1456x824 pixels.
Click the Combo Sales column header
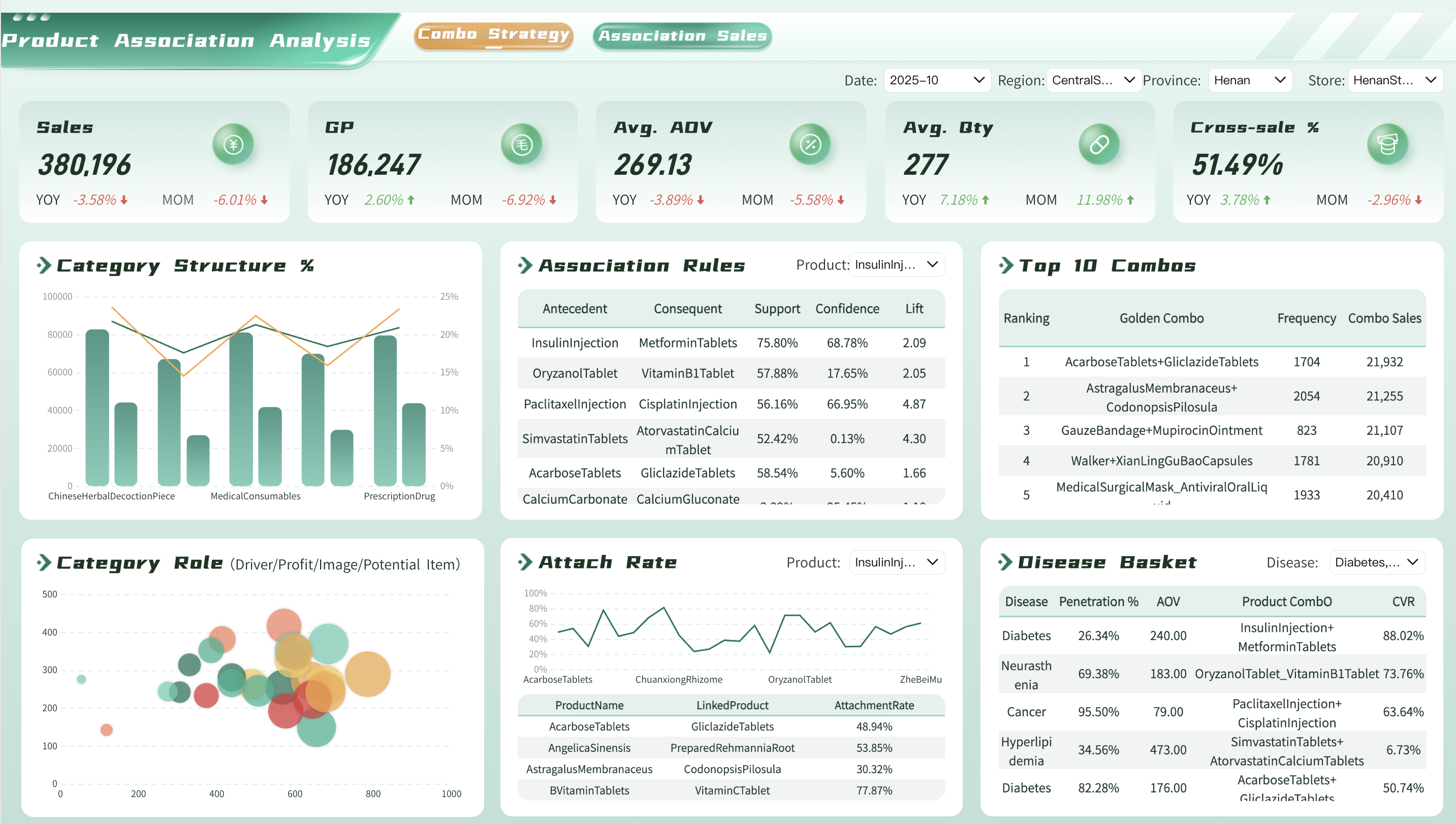coord(1384,318)
